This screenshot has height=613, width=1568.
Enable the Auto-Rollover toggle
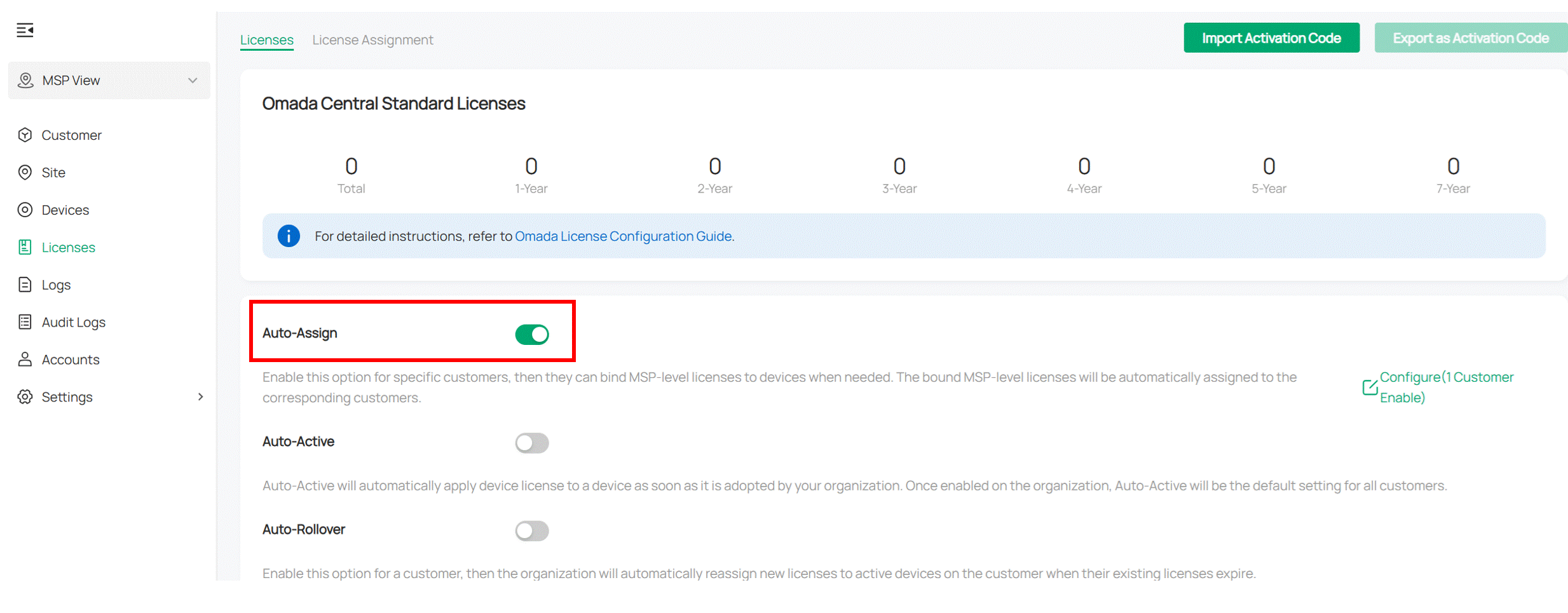531,530
